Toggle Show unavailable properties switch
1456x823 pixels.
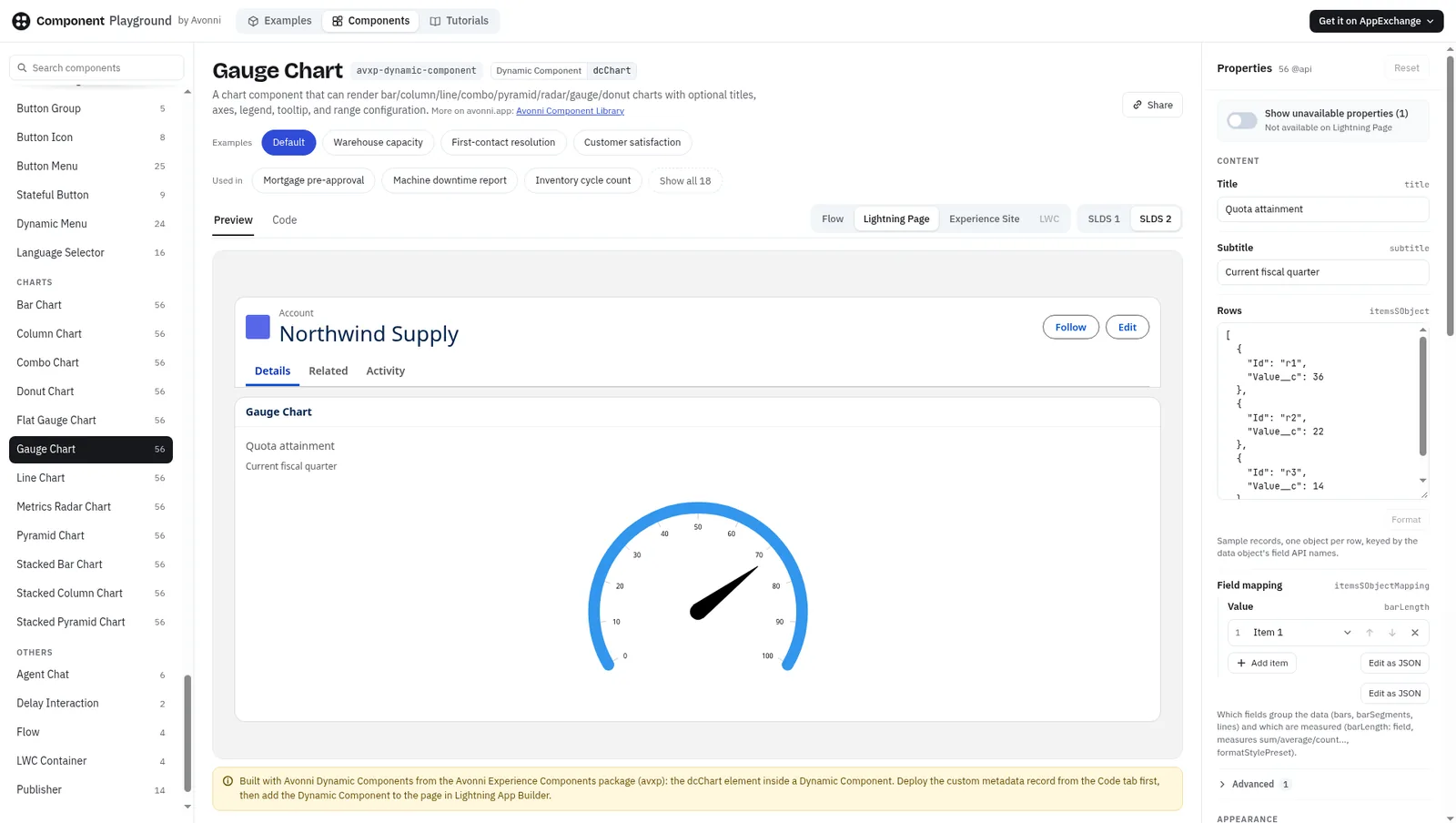tap(1241, 120)
